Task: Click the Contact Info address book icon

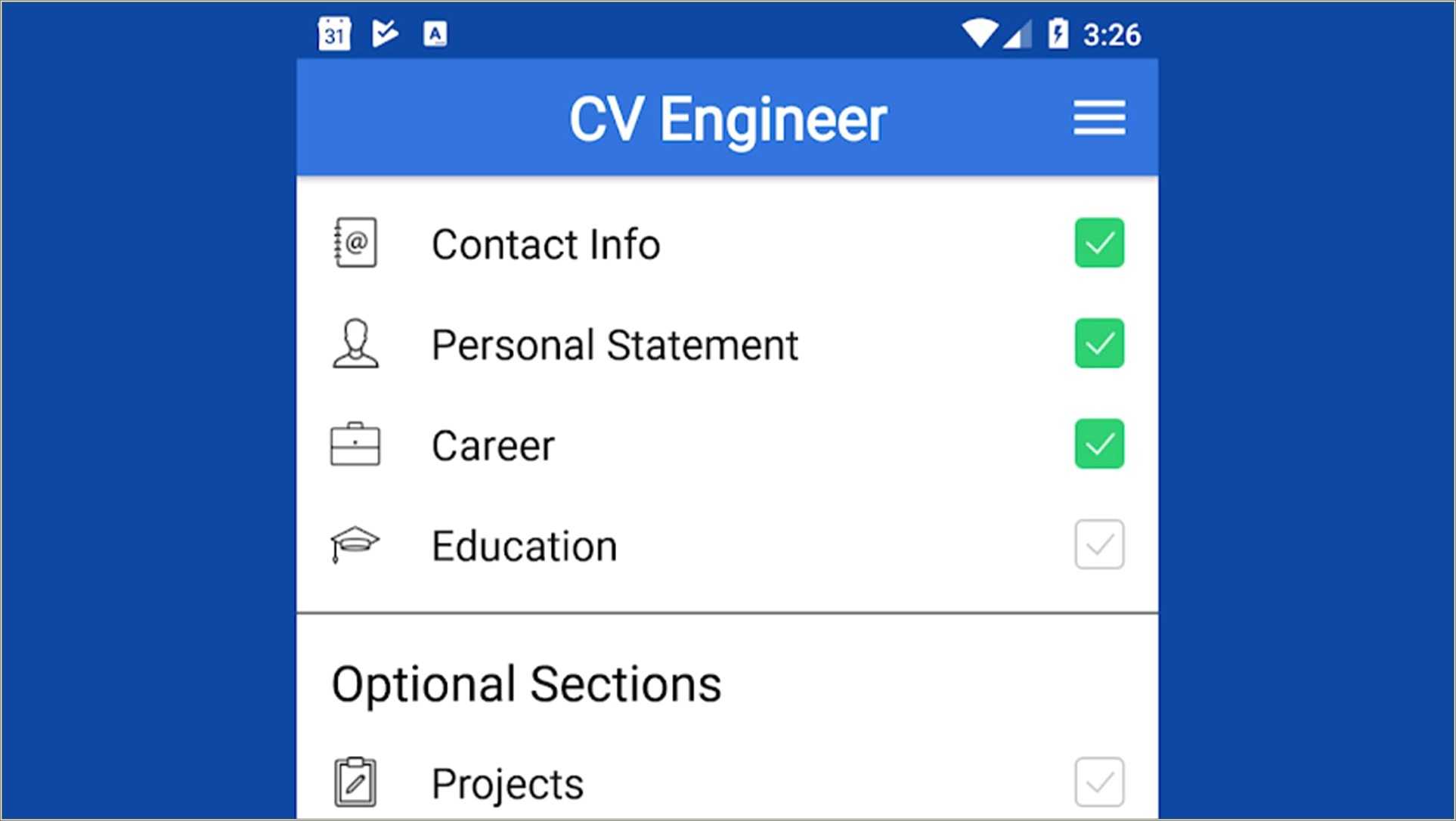Action: coord(355,243)
